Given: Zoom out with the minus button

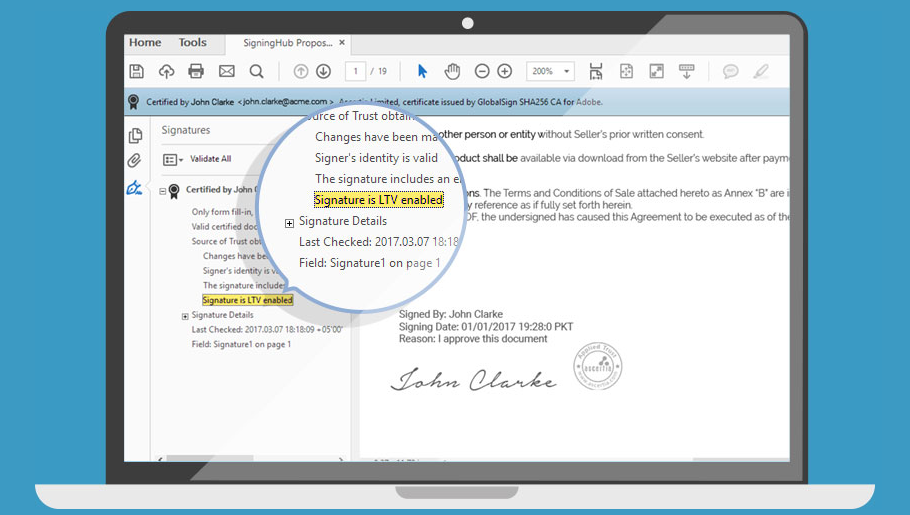Looking at the screenshot, I should 482,71.
